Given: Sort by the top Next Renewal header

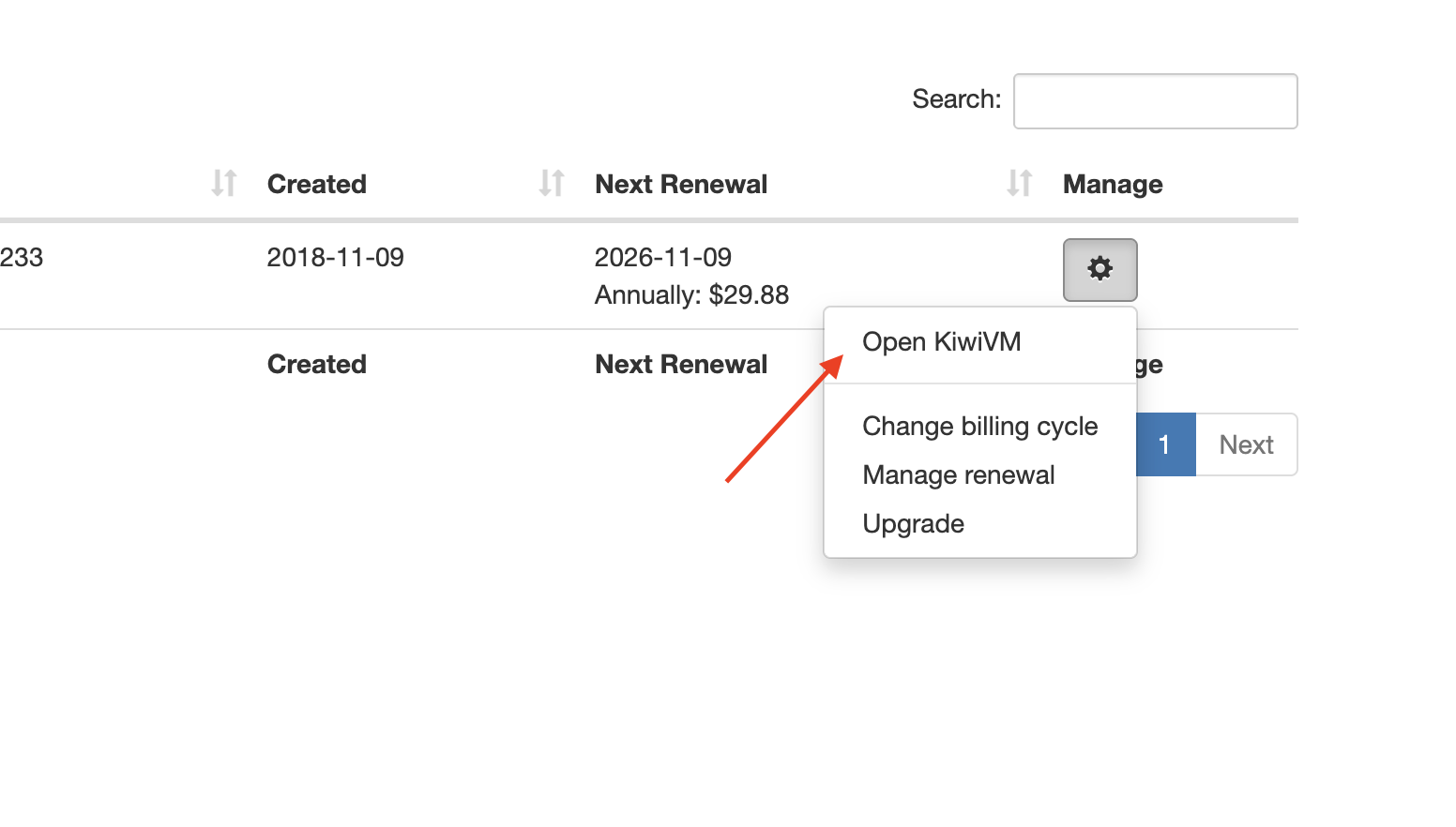Looking at the screenshot, I should 681,185.
